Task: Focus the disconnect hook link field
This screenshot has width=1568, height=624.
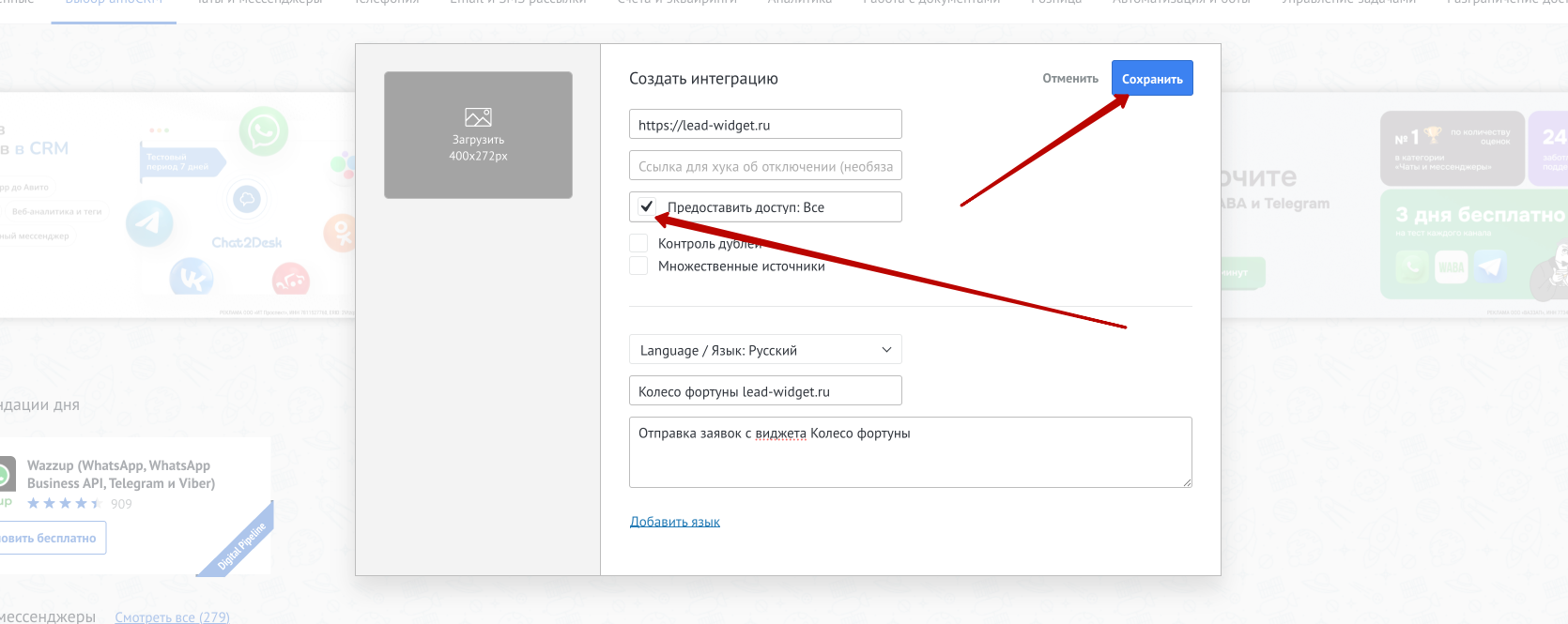Action: tap(765, 166)
